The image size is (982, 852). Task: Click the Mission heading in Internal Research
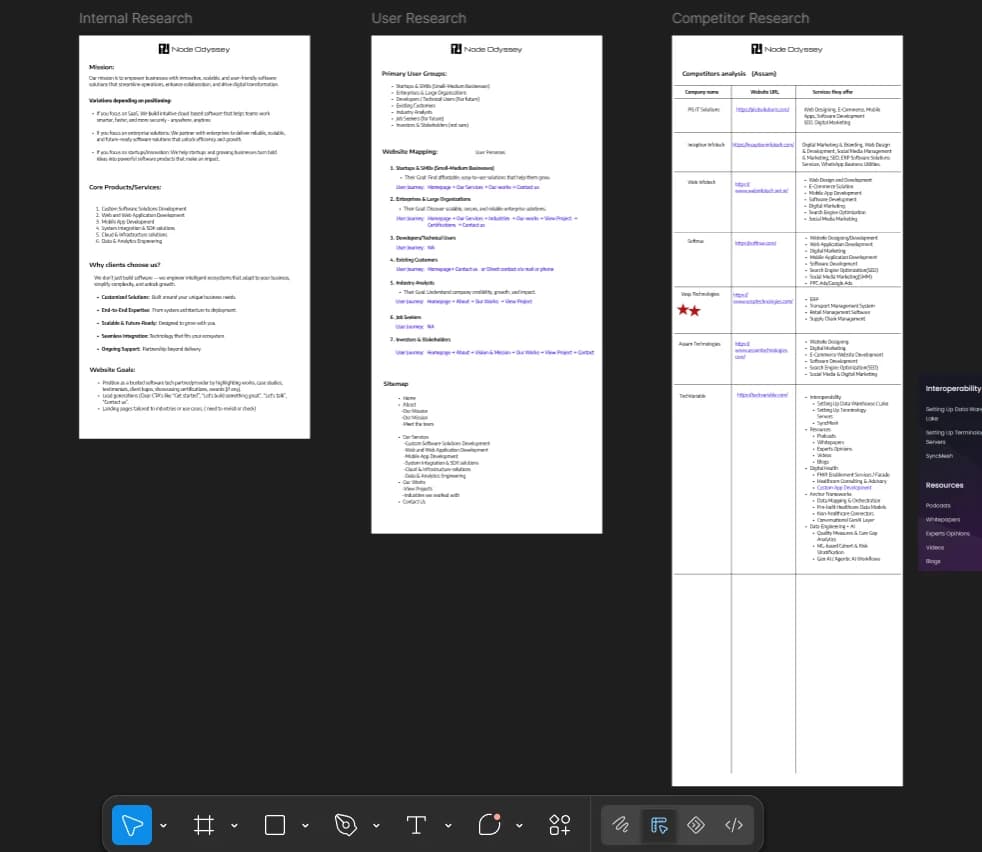point(101,67)
